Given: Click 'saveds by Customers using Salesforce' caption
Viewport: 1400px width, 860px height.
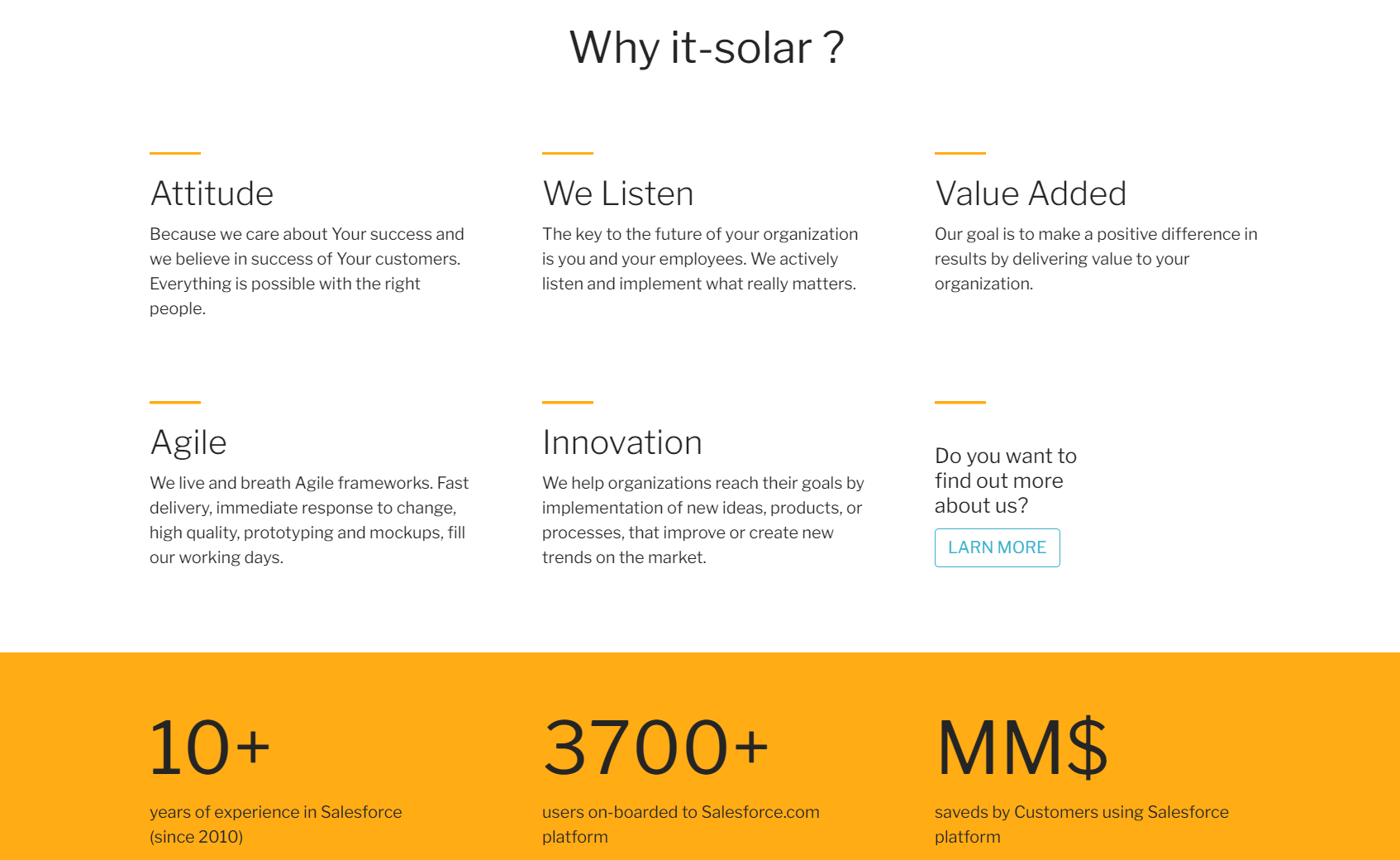Looking at the screenshot, I should [1082, 812].
